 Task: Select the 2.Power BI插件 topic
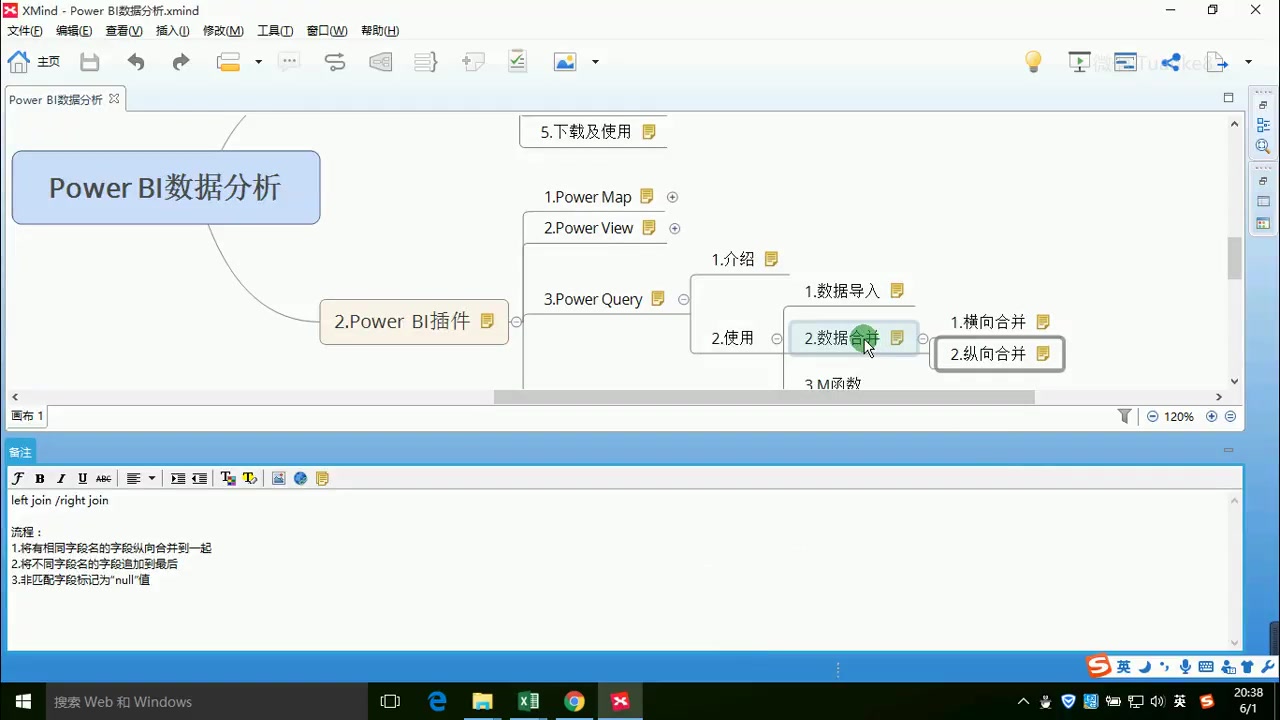[414, 321]
